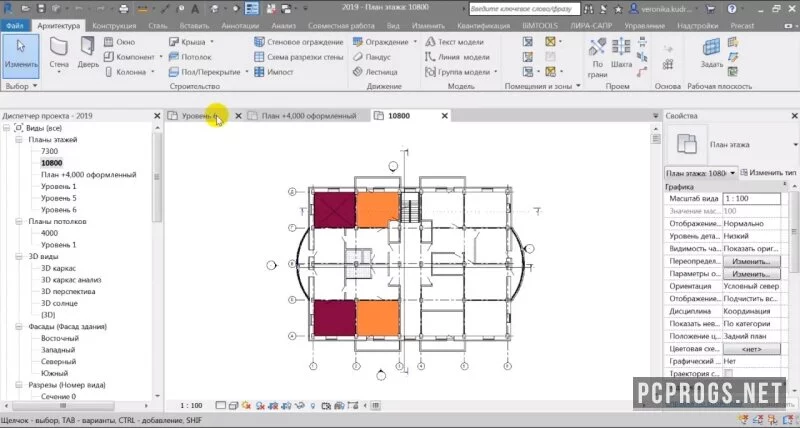Open the ЛИРА-САПР ribbon tab
800x428 pixels.
(x=591, y=26)
